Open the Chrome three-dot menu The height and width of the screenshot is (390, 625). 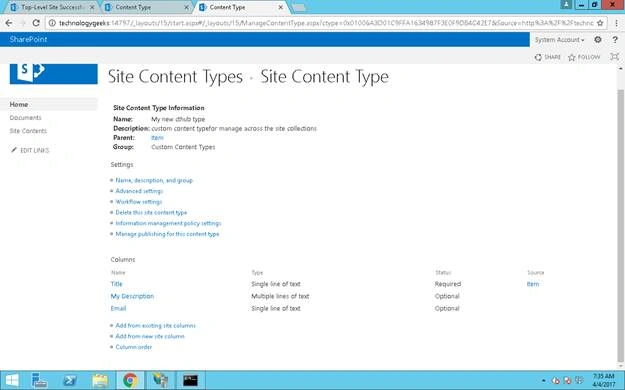616,23
